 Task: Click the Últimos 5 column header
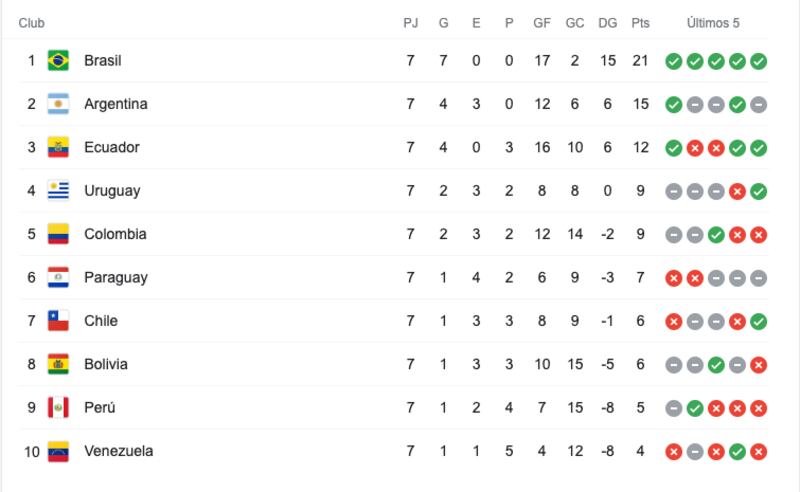713,23
